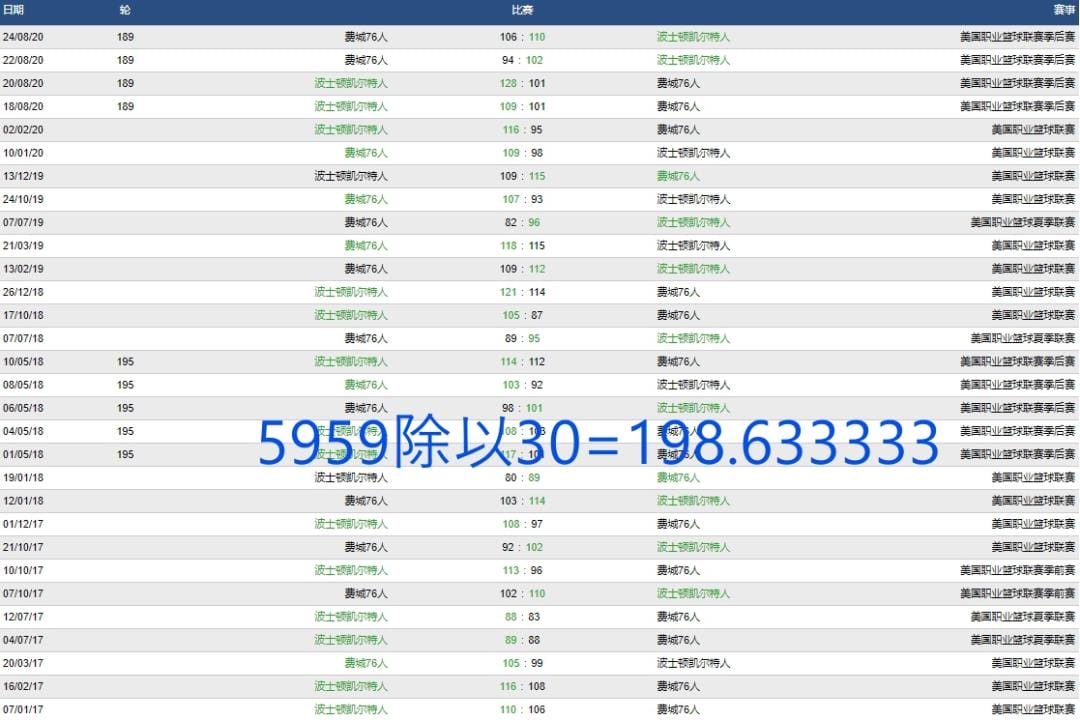Viewport: 1080px width, 720px height.
Task: Open the 106 : 110 score on 24/08/20
Action: click(x=522, y=37)
